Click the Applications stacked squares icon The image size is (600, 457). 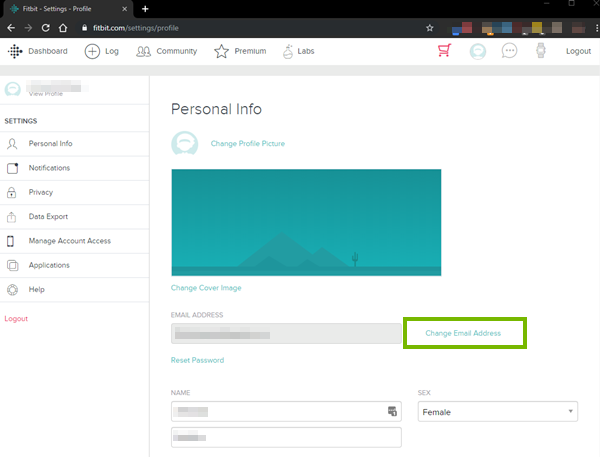tap(13, 265)
